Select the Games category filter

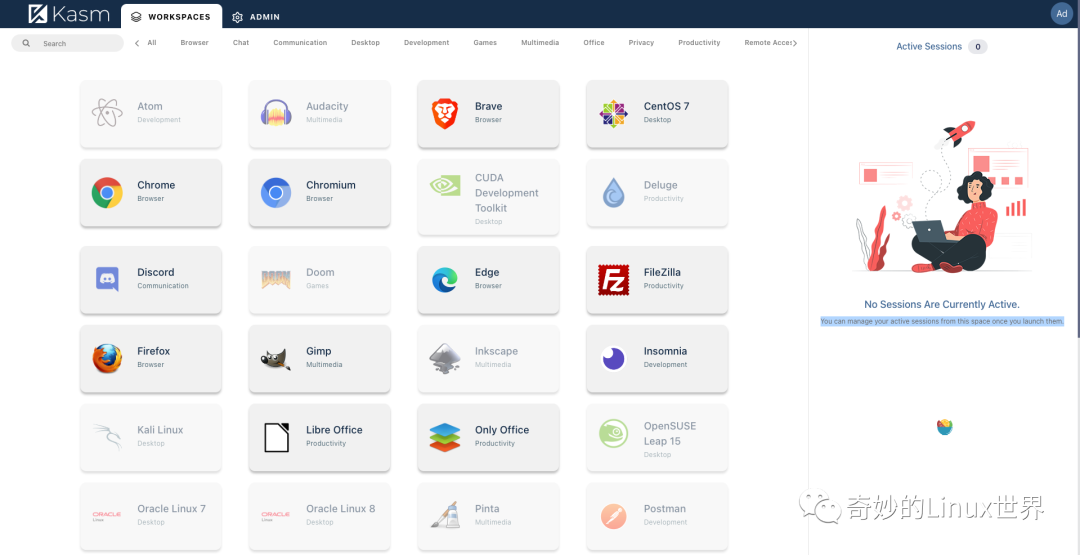[485, 43]
